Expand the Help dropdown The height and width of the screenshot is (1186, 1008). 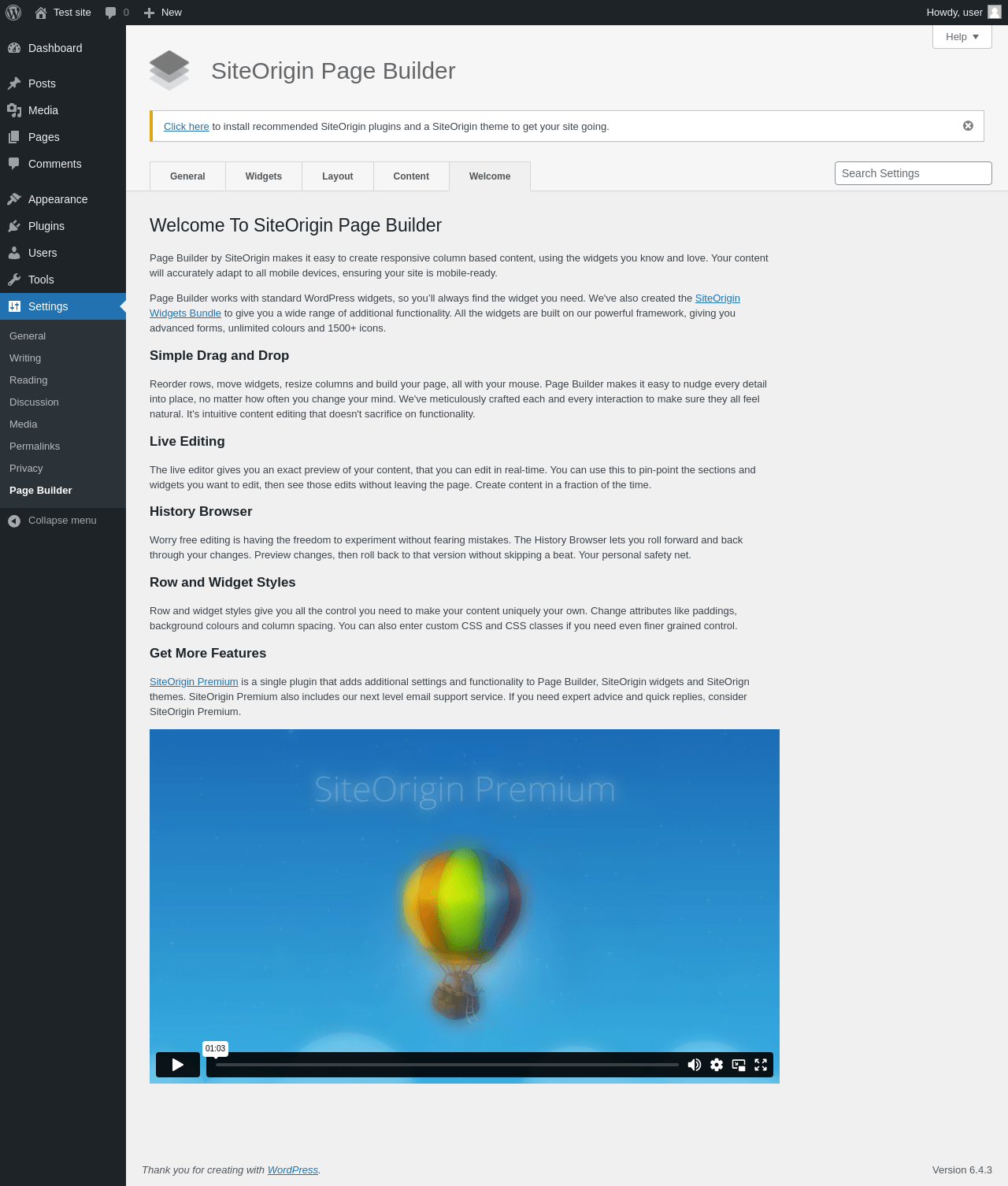[x=962, y=37]
